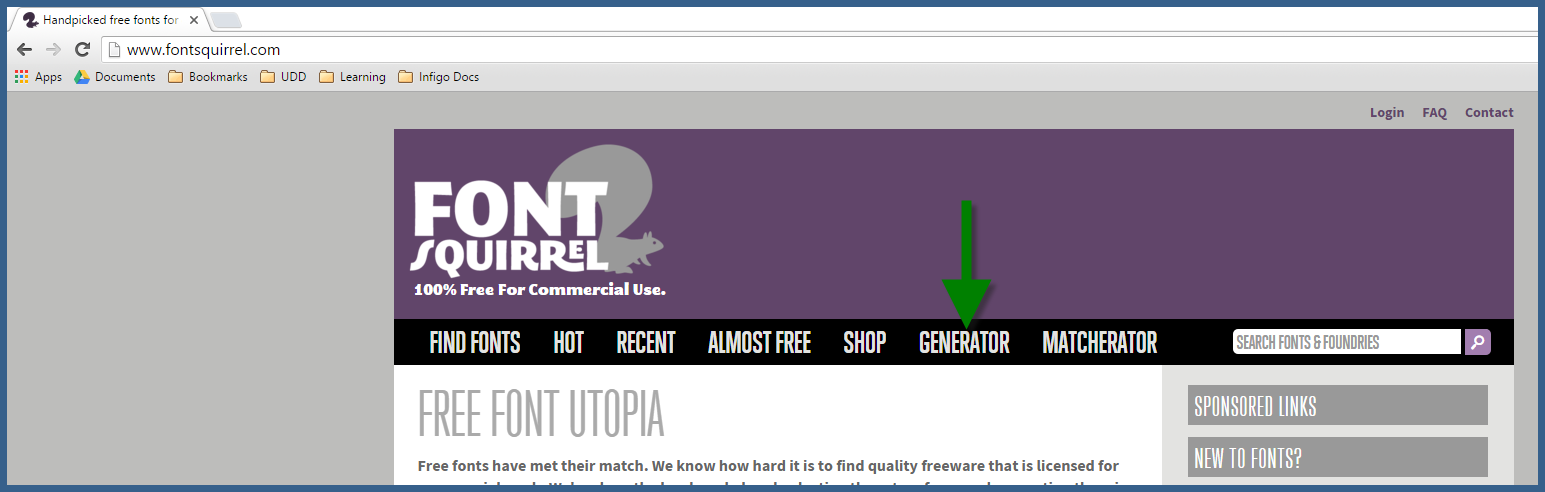The width and height of the screenshot is (1545, 492).
Task: Click the New To Fonts? heading
Action: (1338, 458)
